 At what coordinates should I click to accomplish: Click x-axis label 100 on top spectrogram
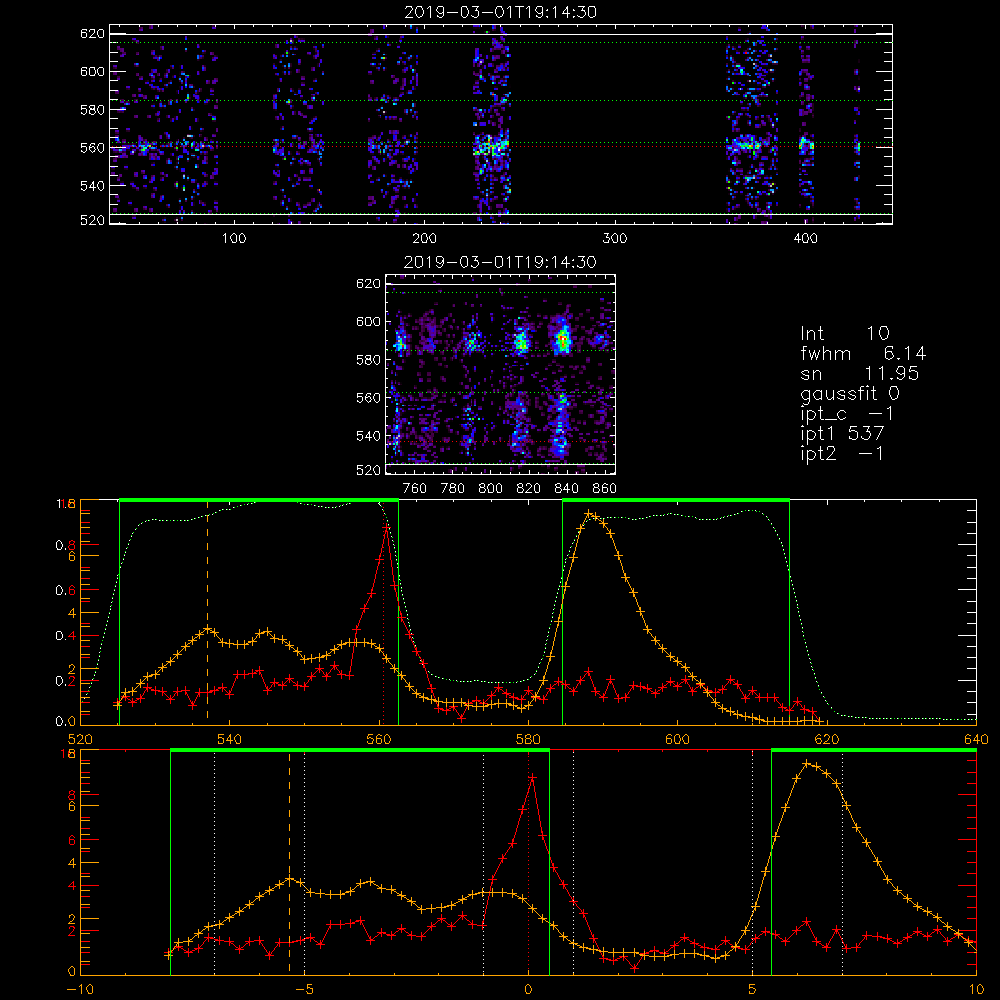(x=234, y=239)
